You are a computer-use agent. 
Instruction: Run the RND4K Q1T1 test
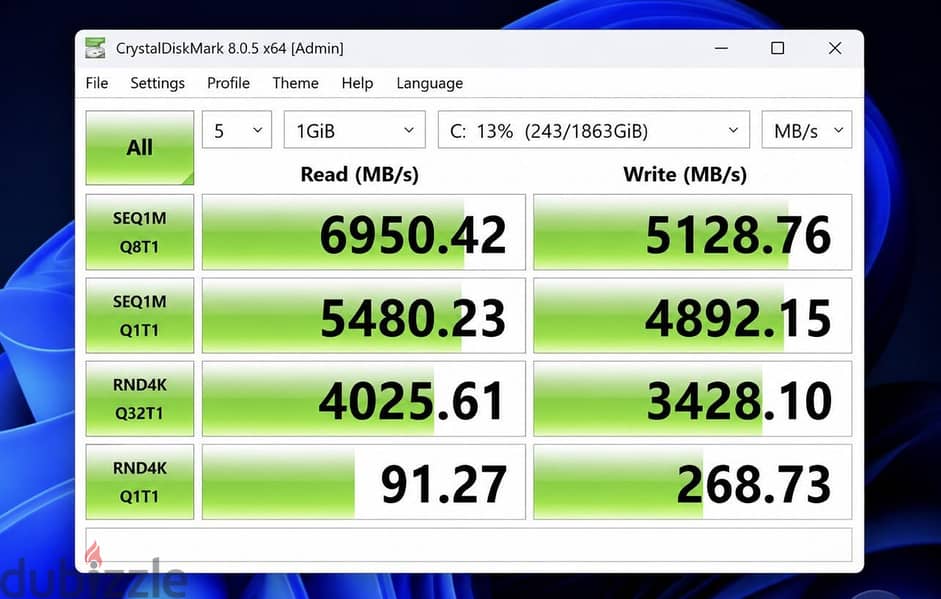140,482
